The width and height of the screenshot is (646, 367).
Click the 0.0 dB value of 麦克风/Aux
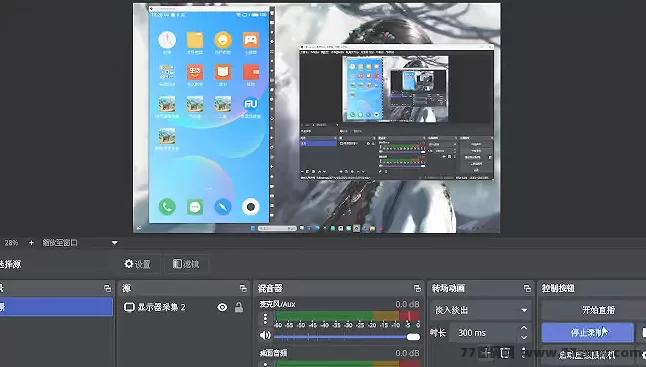407,304
